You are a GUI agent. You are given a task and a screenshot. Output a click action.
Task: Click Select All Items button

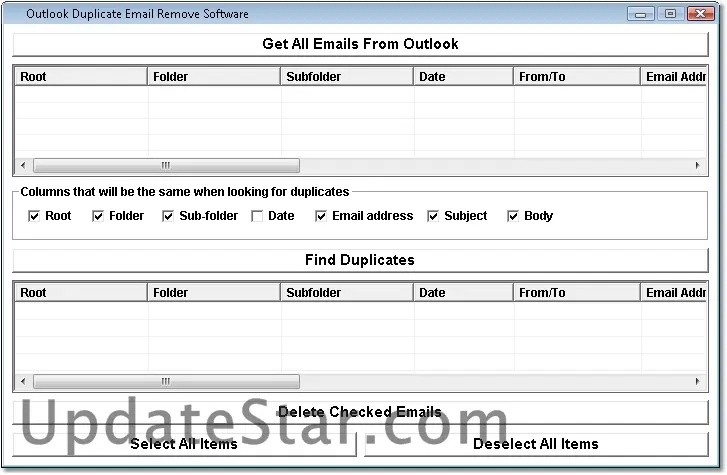[184, 444]
